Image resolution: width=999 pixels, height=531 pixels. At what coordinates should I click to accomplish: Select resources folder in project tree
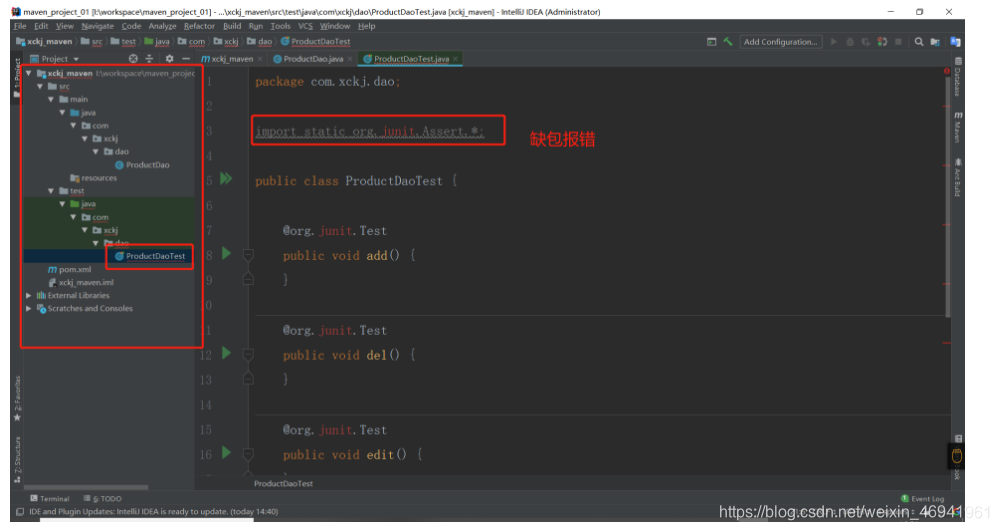(x=94, y=178)
